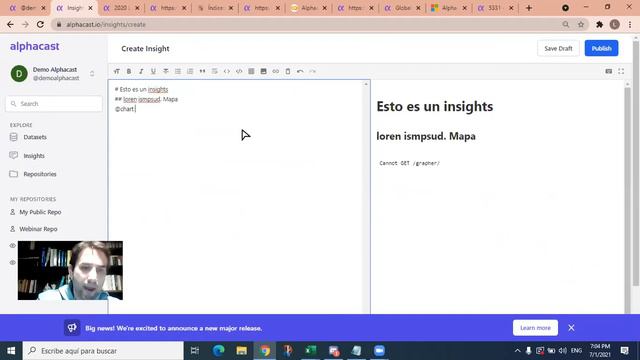The image size is (640, 360).
Task: Open Windows Start menu
Action: 11,351
